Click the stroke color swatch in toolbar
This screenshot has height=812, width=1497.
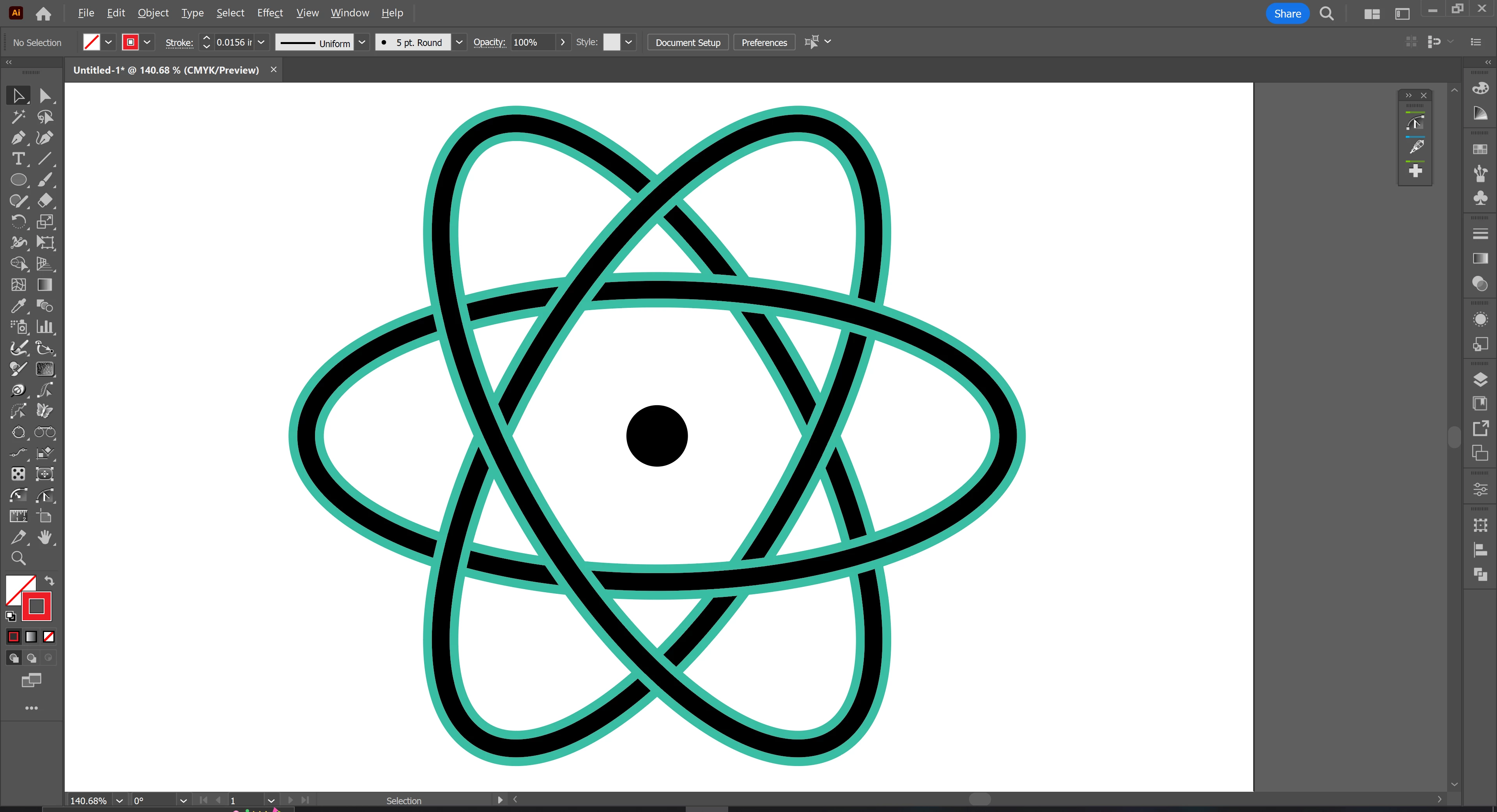(37, 606)
